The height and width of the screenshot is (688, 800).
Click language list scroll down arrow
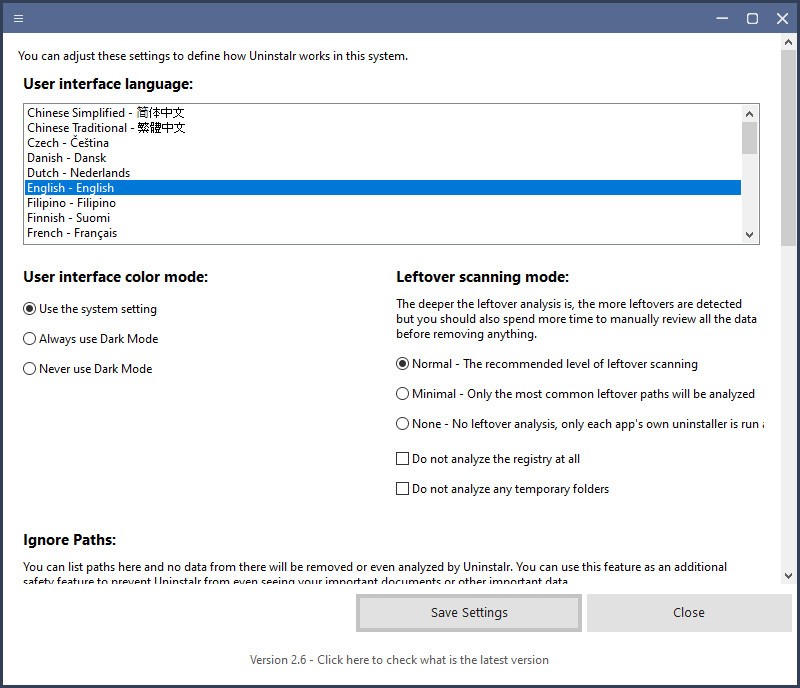pyautogui.click(x=749, y=235)
